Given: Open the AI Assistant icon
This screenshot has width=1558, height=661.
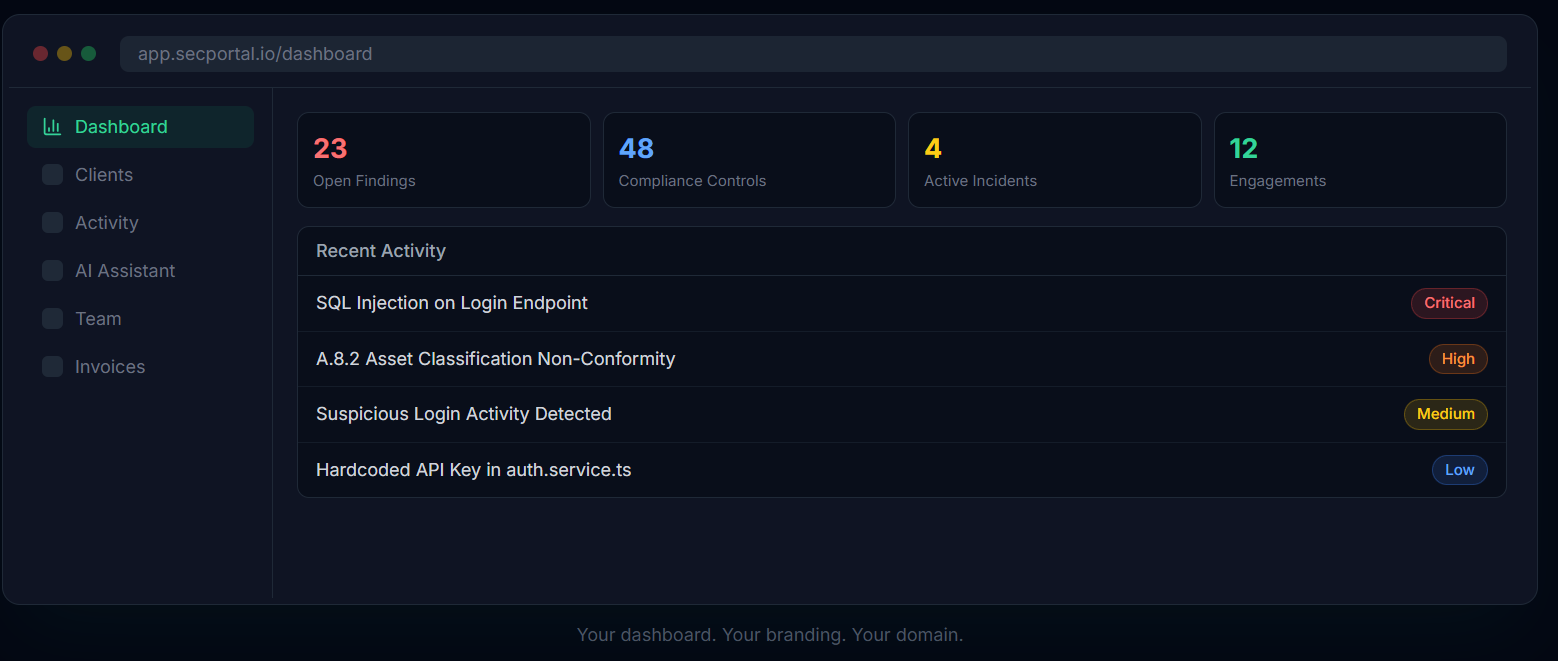Looking at the screenshot, I should click(52, 270).
